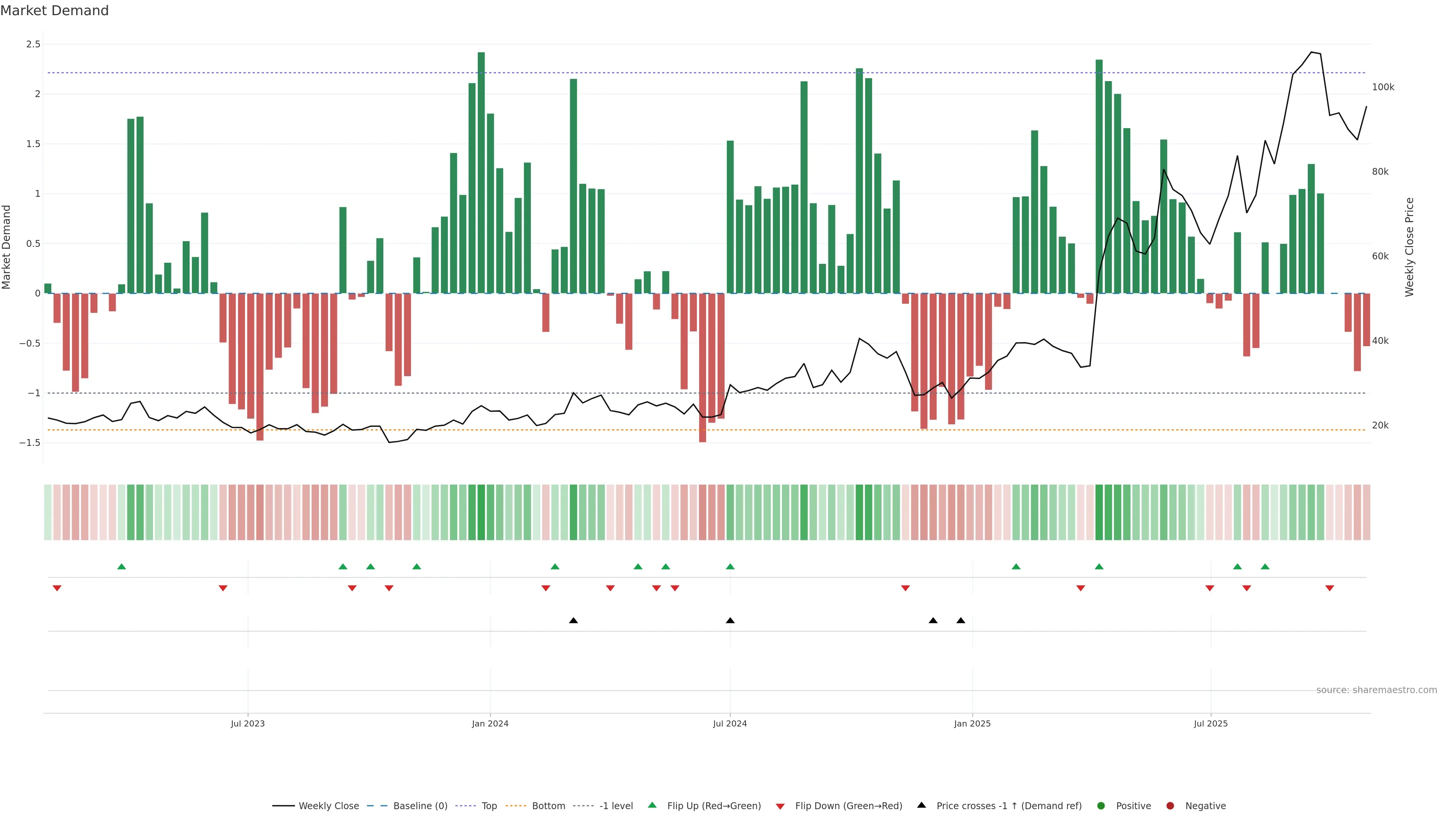Screen dimensions: 1456x819
Task: Click the leftmost green Flip Up triangle marker
Action: point(121,566)
